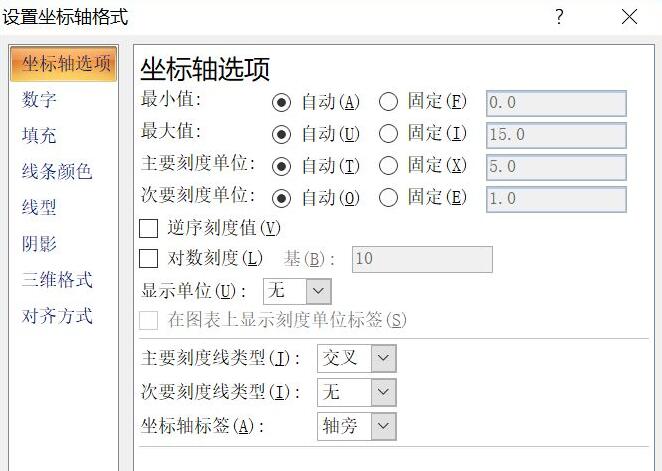
Task: Open the 次要刻度线类型 combo box
Action: pos(357,392)
